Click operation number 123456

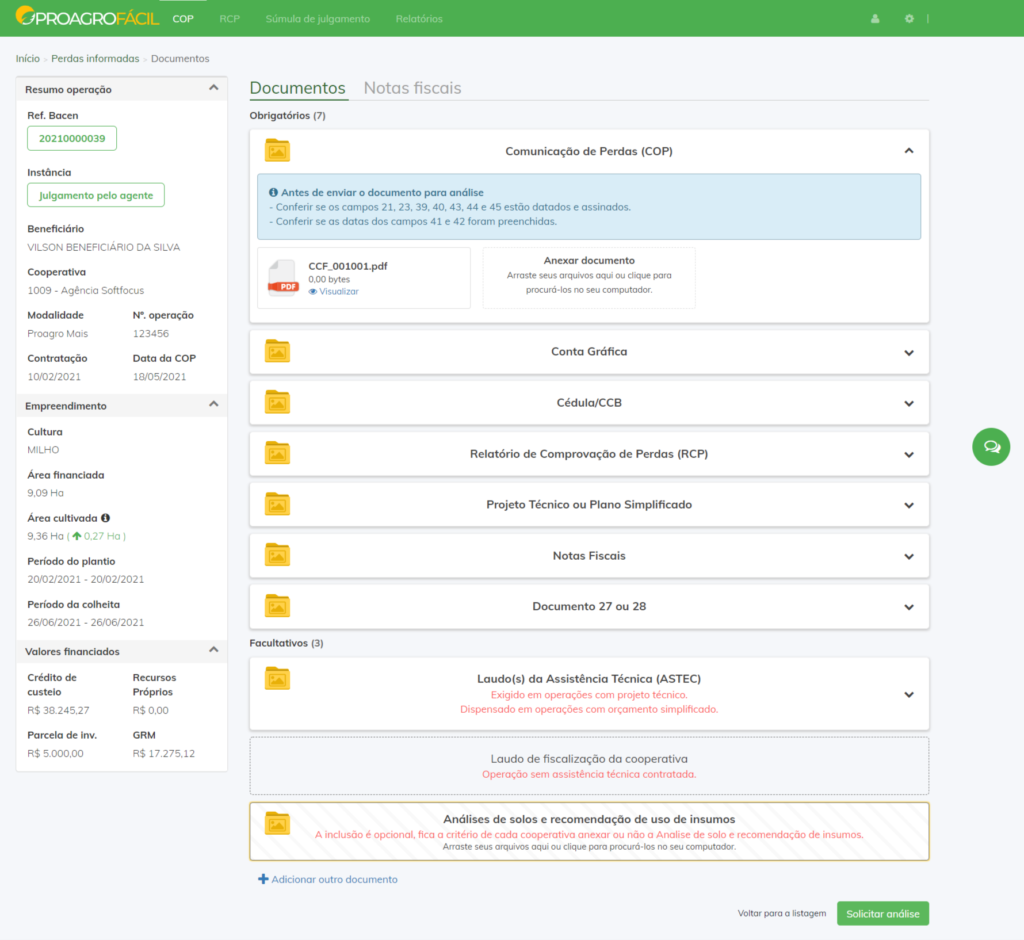151,333
